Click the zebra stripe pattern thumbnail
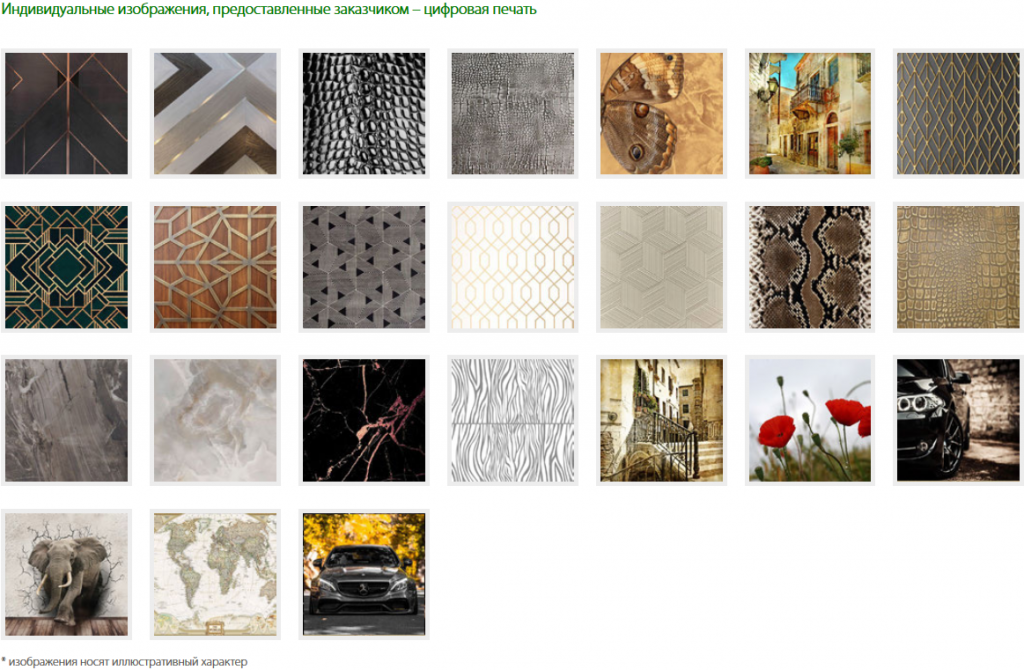 click(x=513, y=420)
